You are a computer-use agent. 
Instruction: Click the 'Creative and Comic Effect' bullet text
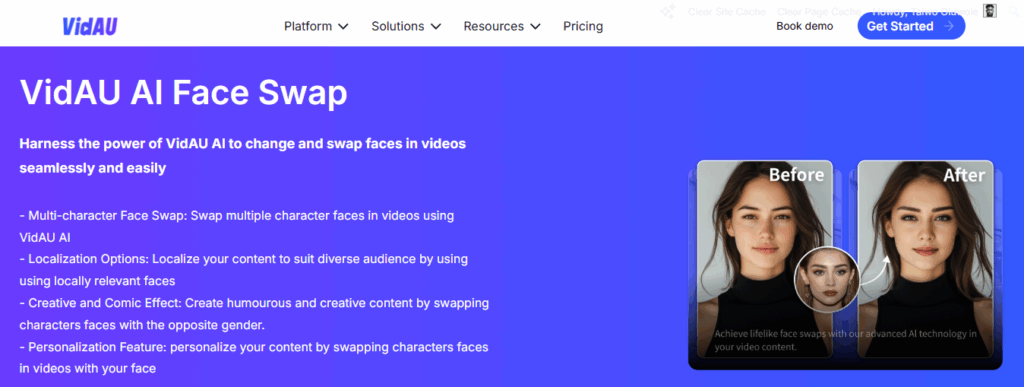[x=254, y=314]
